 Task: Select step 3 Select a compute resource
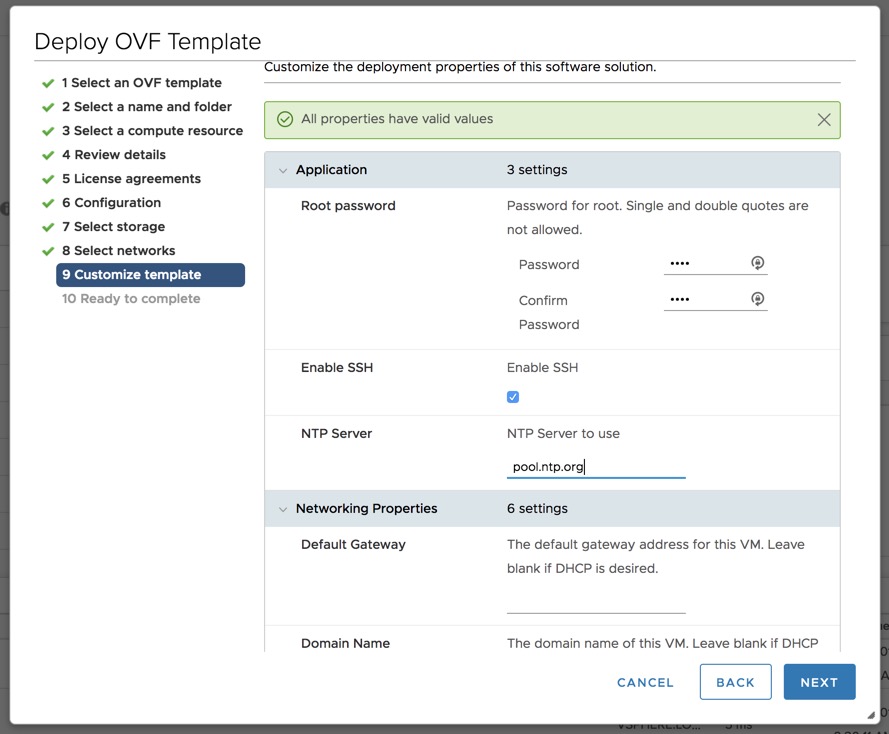152,131
